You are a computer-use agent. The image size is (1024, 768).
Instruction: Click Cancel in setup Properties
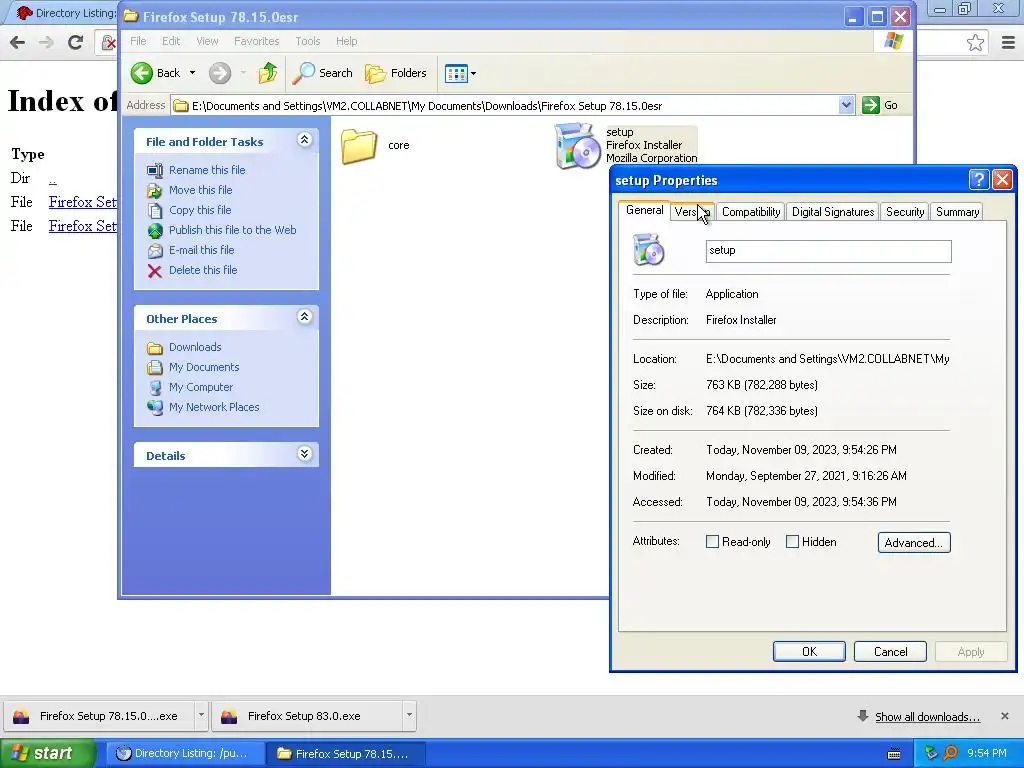890,652
